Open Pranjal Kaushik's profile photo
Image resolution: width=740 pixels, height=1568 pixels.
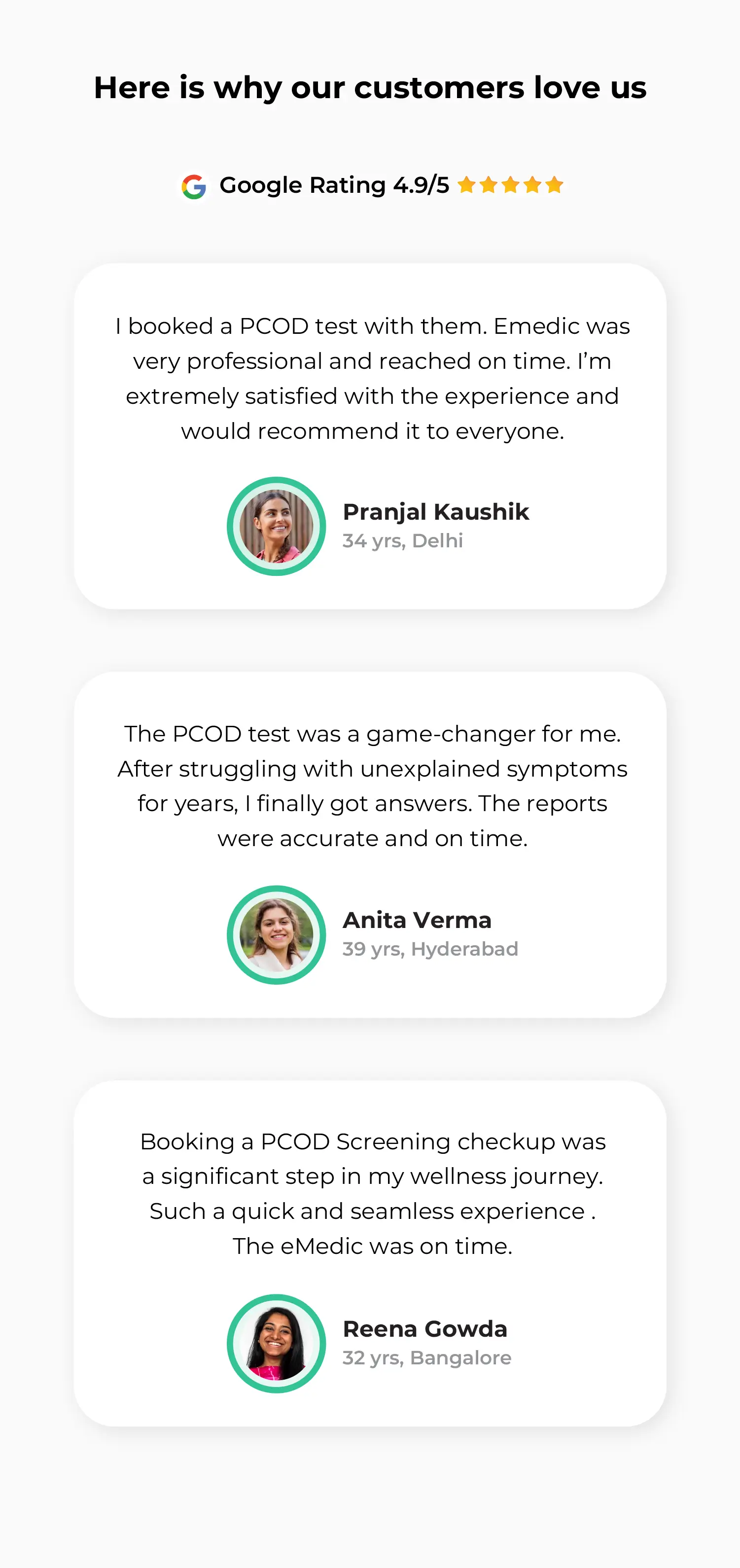click(x=276, y=526)
